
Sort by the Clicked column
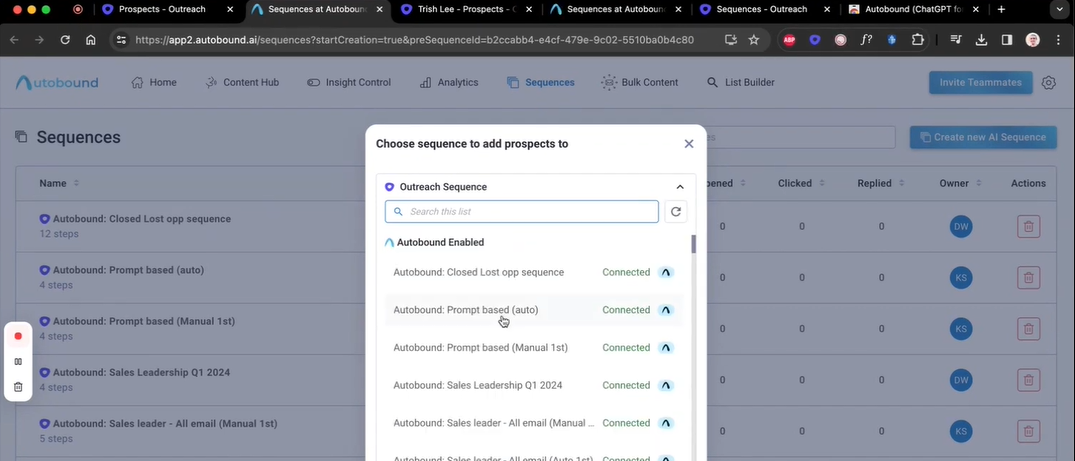(801, 183)
